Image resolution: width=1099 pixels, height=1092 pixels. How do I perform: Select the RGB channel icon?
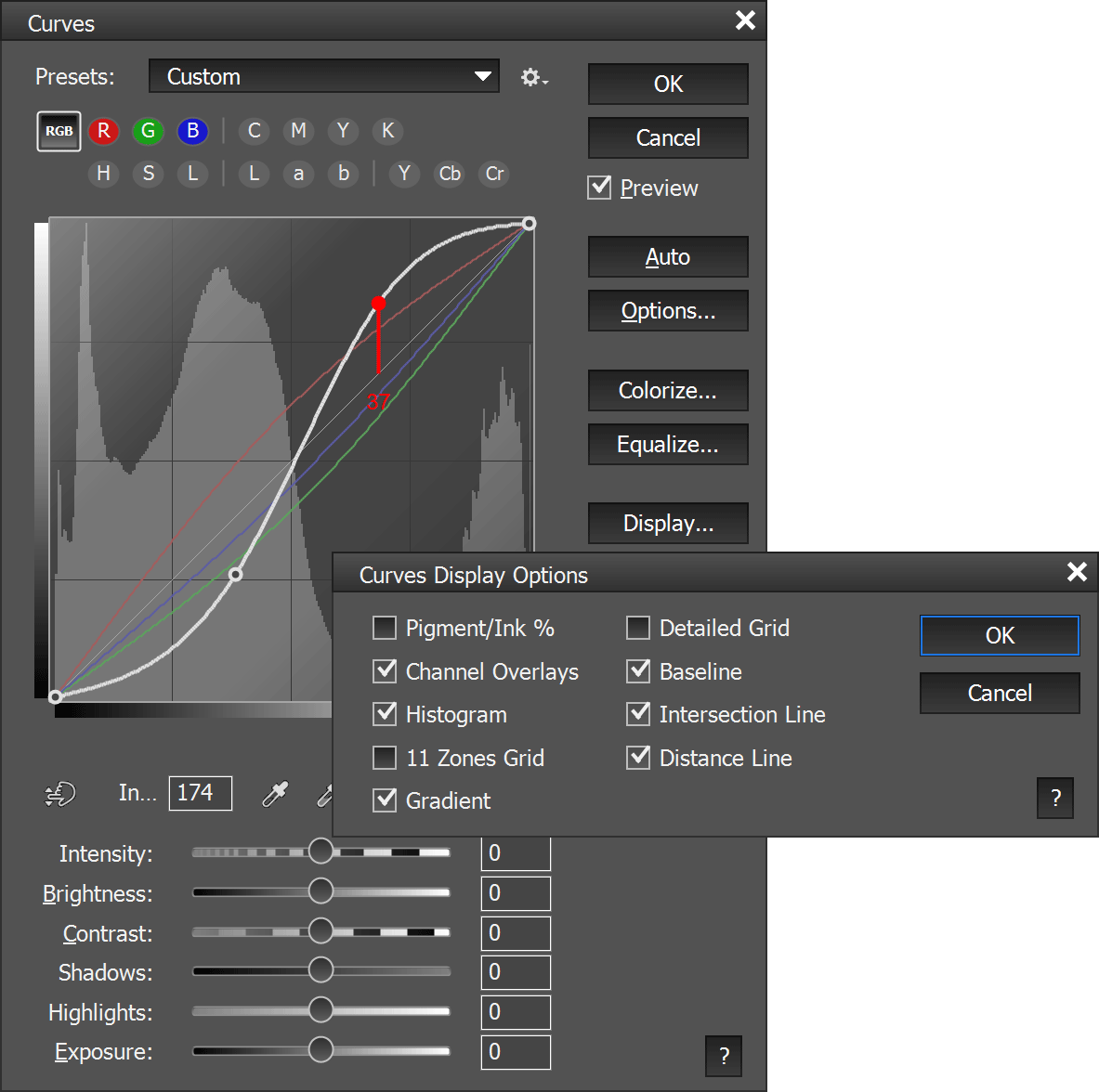[59, 131]
